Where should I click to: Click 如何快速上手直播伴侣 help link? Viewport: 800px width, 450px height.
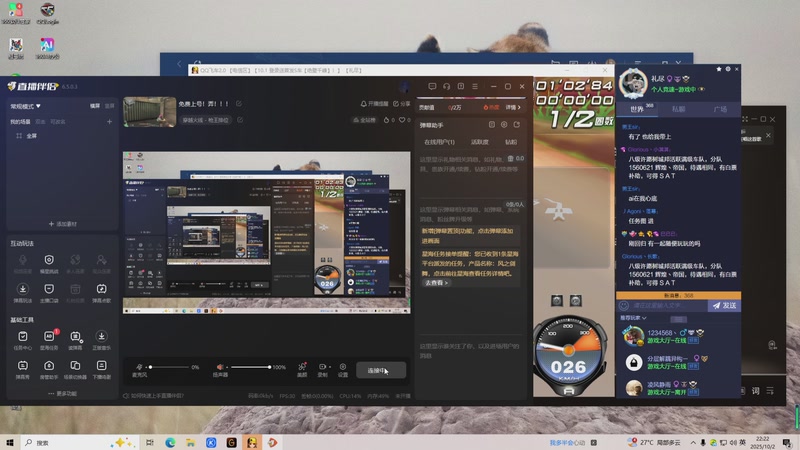pos(154,395)
